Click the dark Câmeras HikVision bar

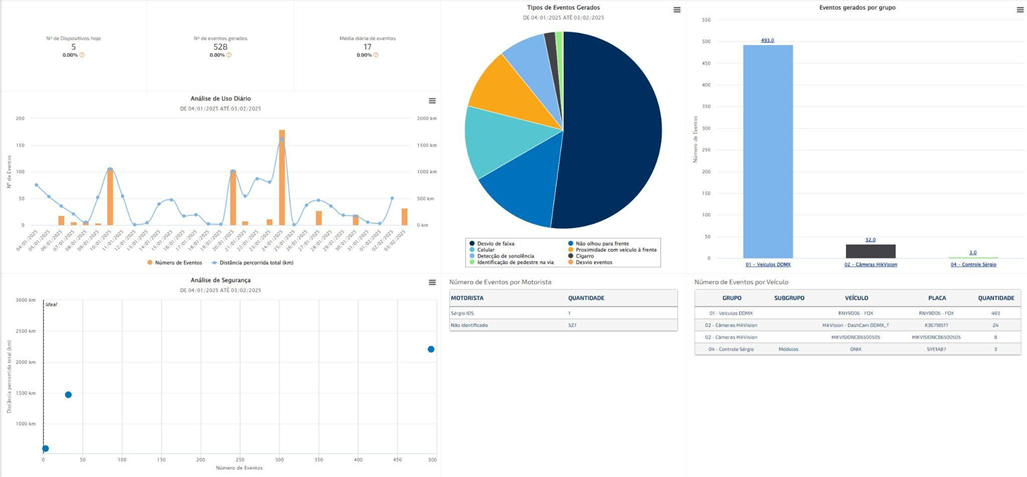tap(870, 251)
